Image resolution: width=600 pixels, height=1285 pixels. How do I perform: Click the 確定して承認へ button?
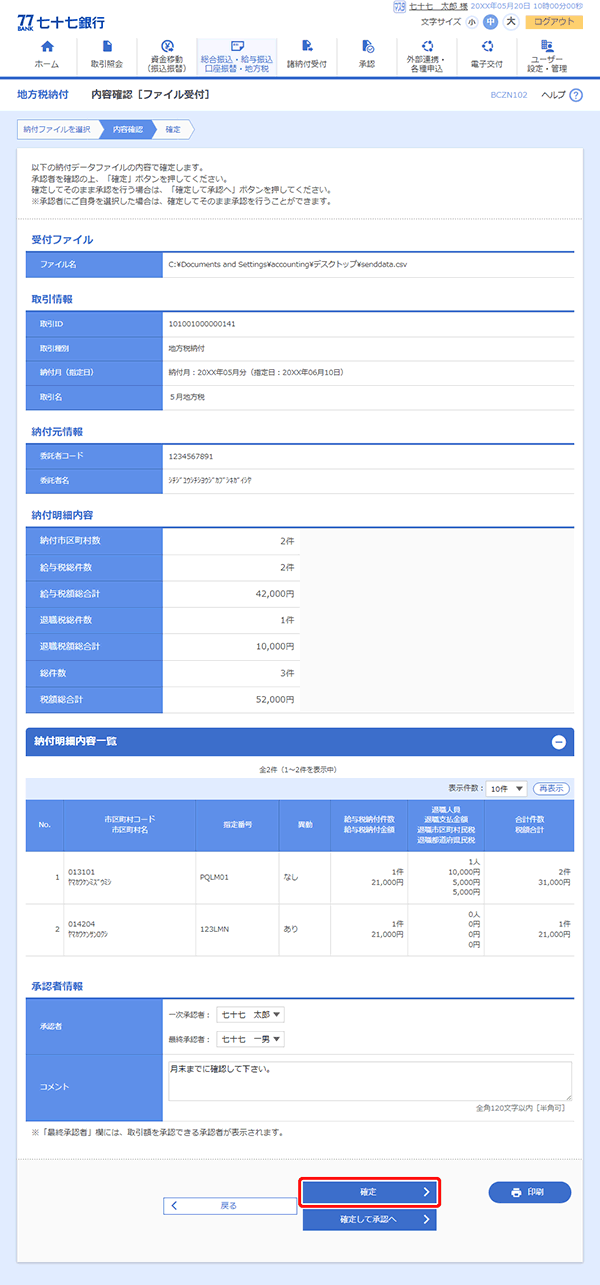pos(370,1219)
